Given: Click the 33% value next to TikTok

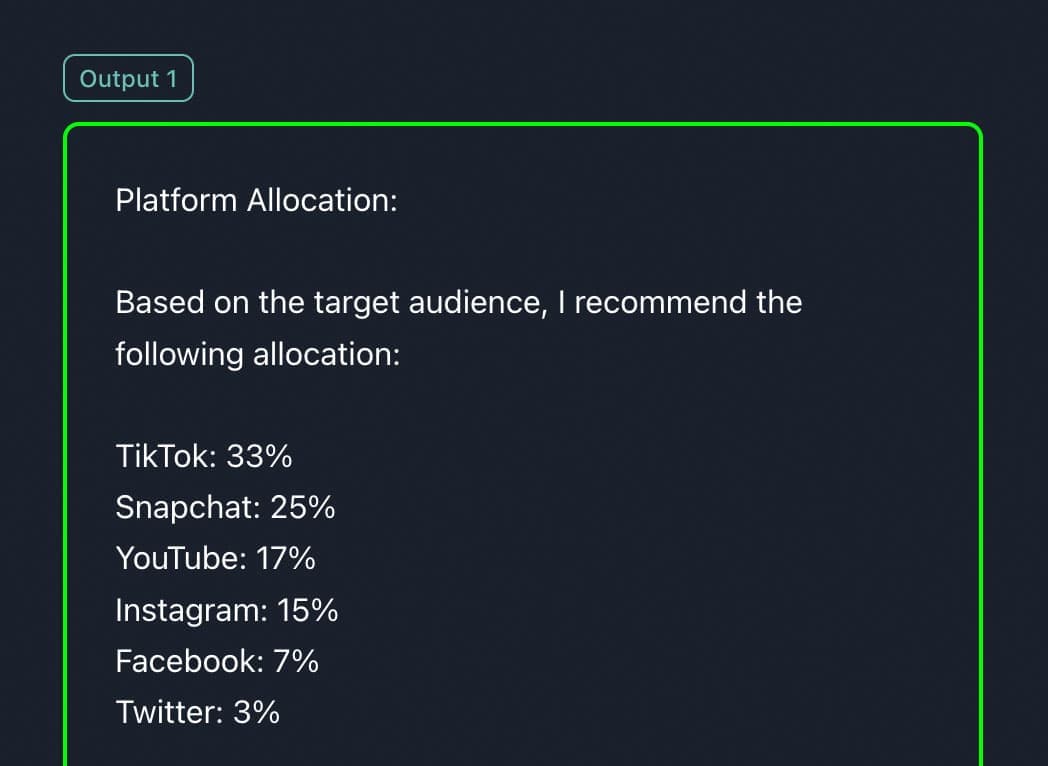Looking at the screenshot, I should [x=260, y=457].
